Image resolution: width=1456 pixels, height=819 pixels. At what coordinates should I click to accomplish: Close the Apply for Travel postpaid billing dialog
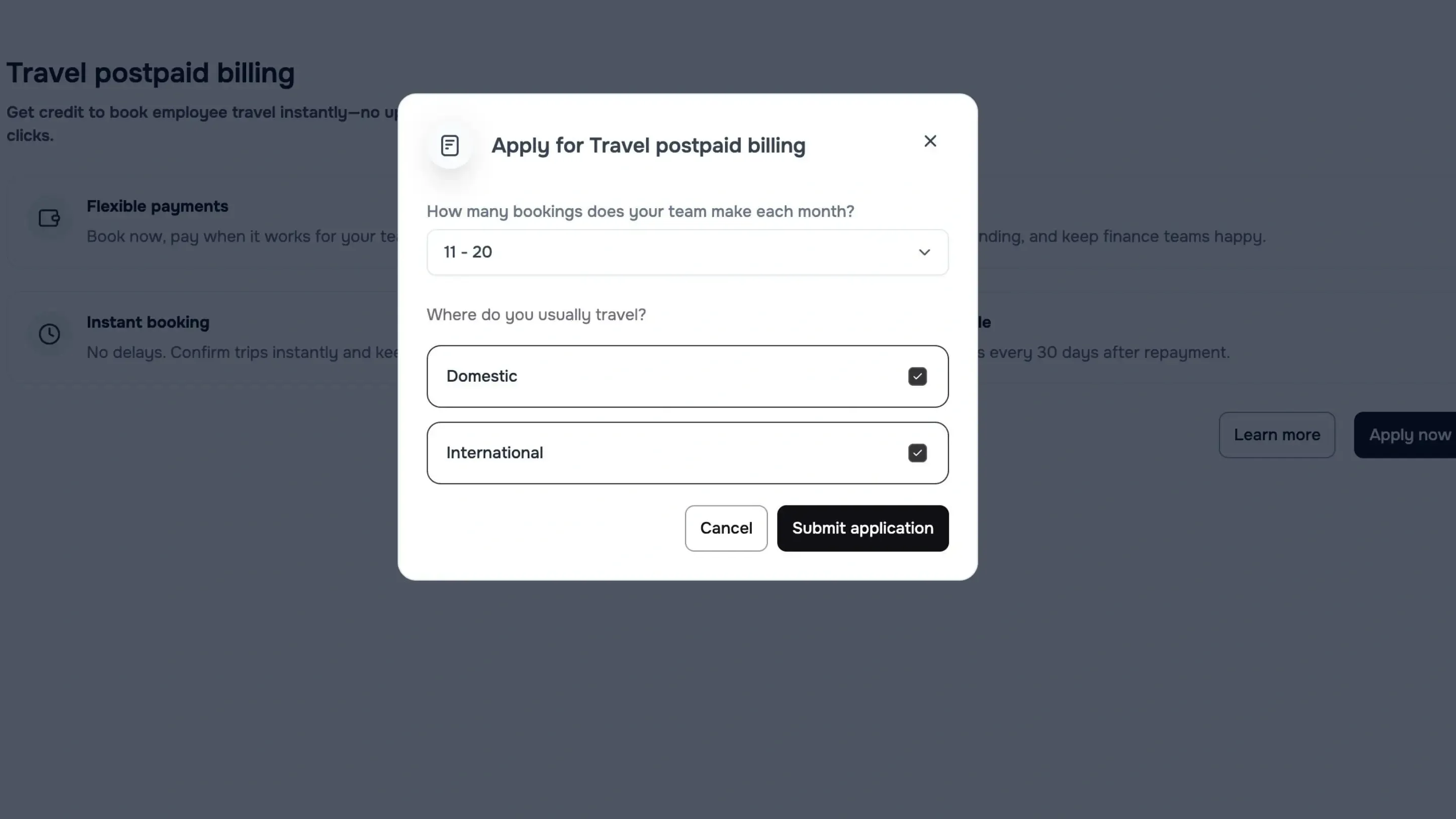(x=930, y=141)
